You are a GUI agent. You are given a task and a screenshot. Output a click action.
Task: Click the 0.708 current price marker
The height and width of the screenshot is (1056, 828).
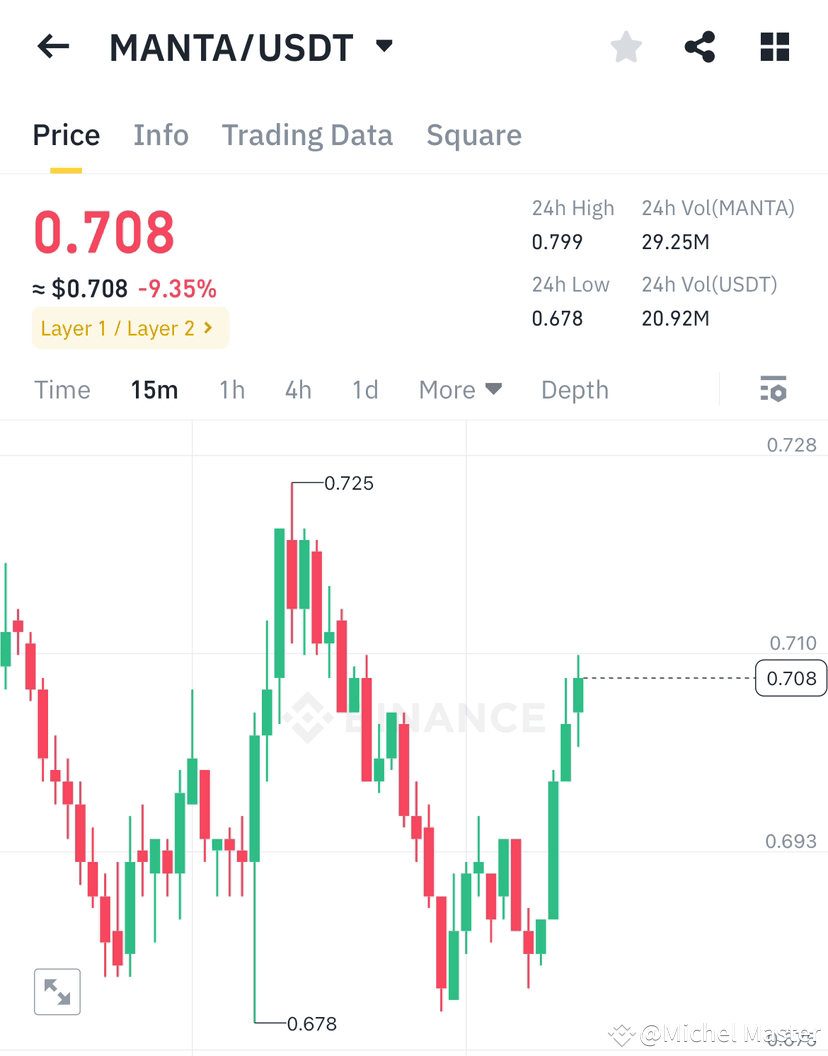click(x=791, y=678)
